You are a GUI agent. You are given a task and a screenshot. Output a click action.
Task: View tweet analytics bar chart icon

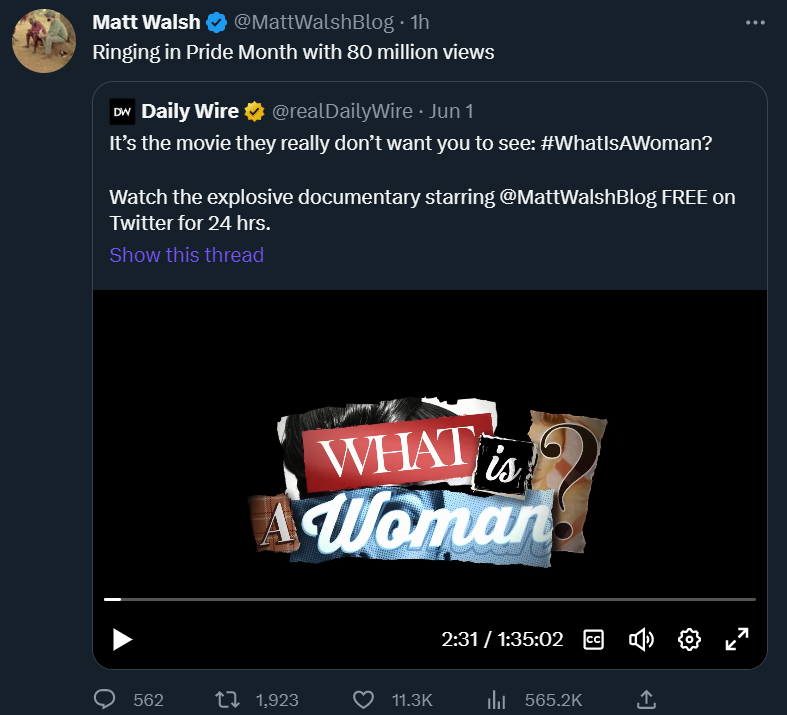point(494,699)
